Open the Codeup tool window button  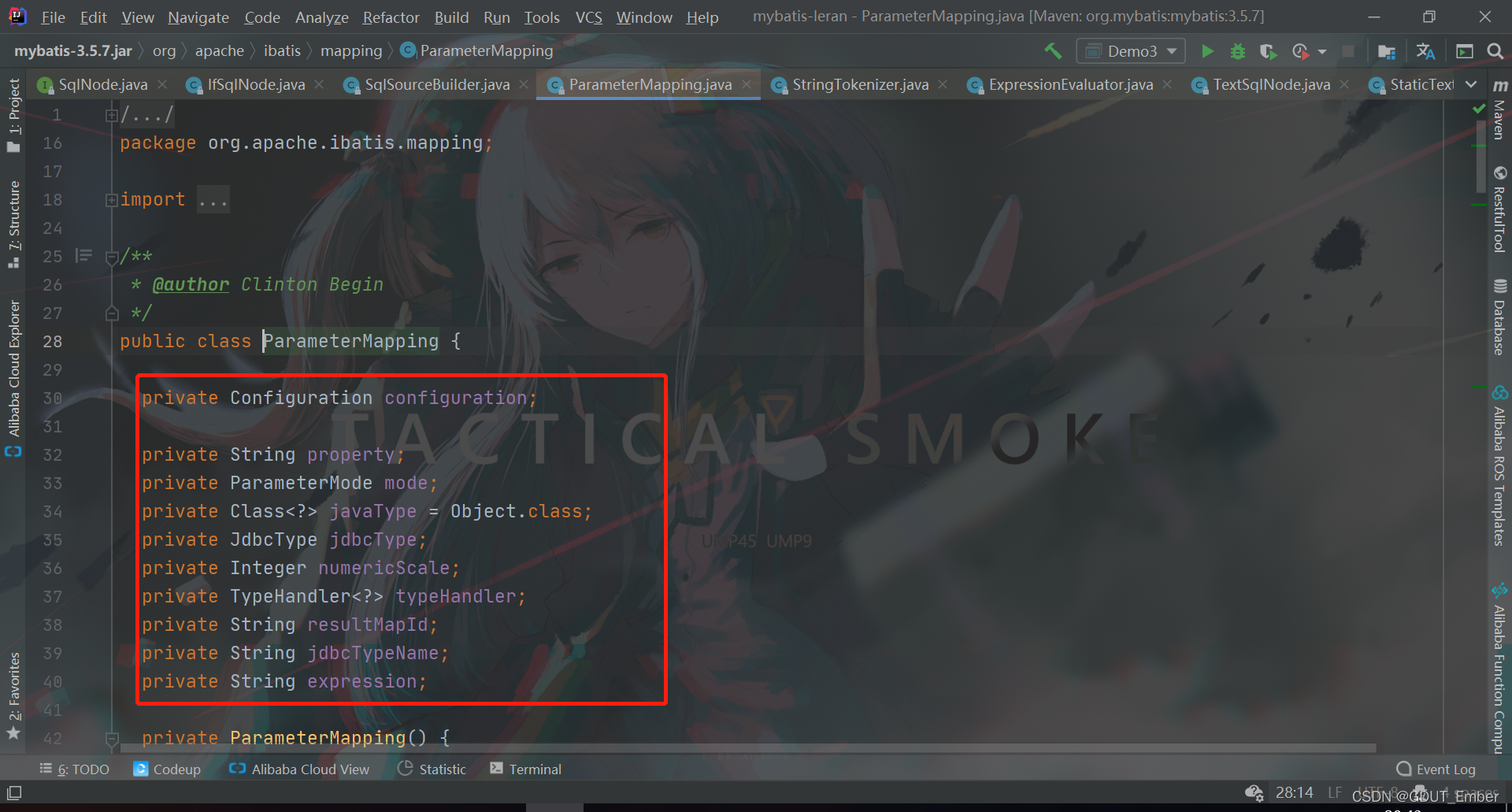167,769
